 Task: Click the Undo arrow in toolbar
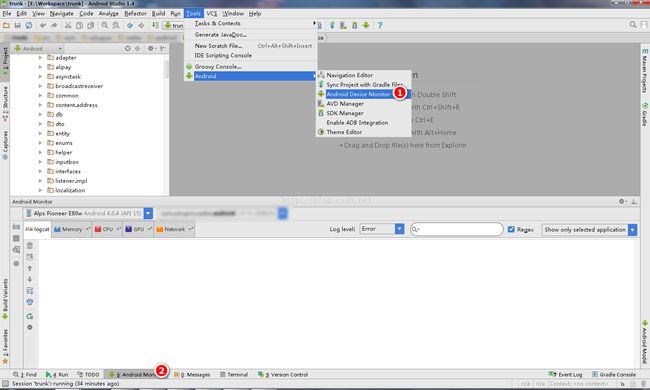pyautogui.click(x=43, y=25)
